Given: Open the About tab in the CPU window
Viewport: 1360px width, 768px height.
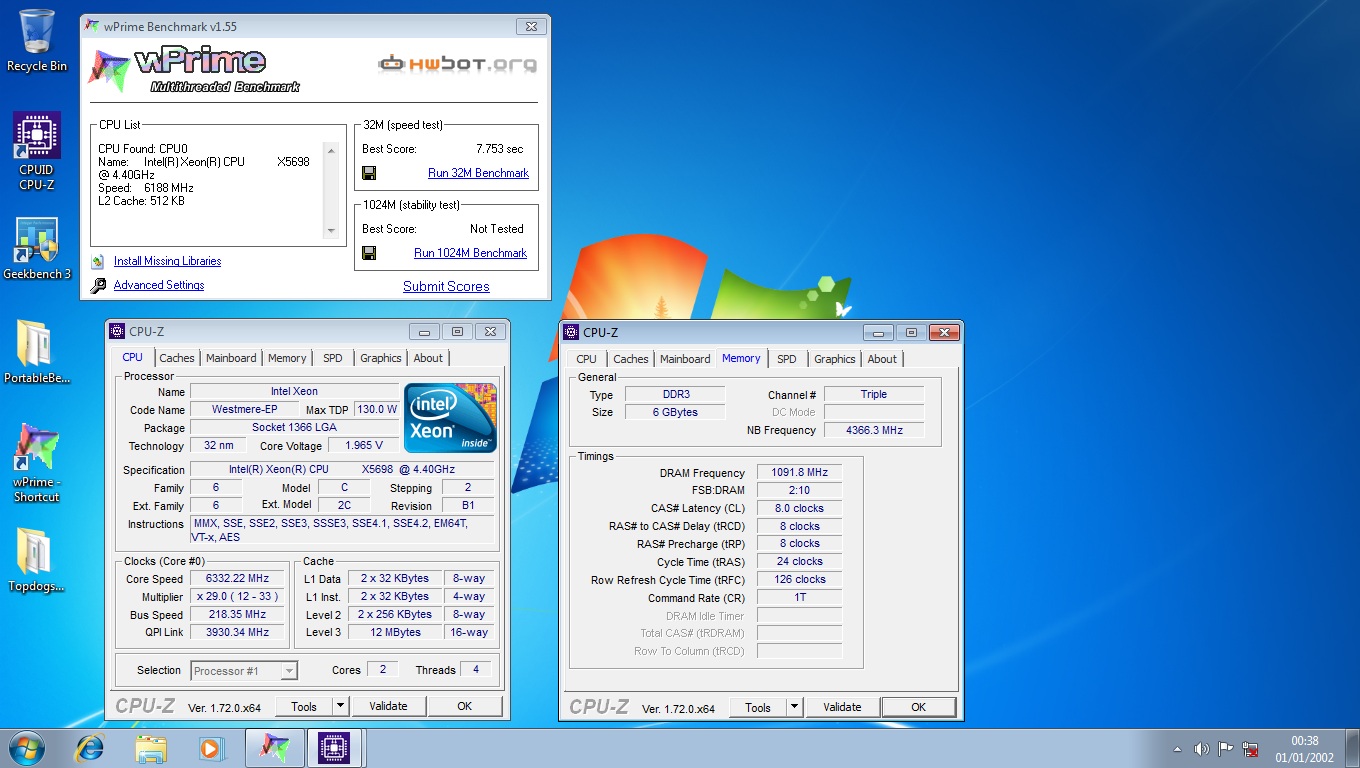Looking at the screenshot, I should [x=428, y=358].
